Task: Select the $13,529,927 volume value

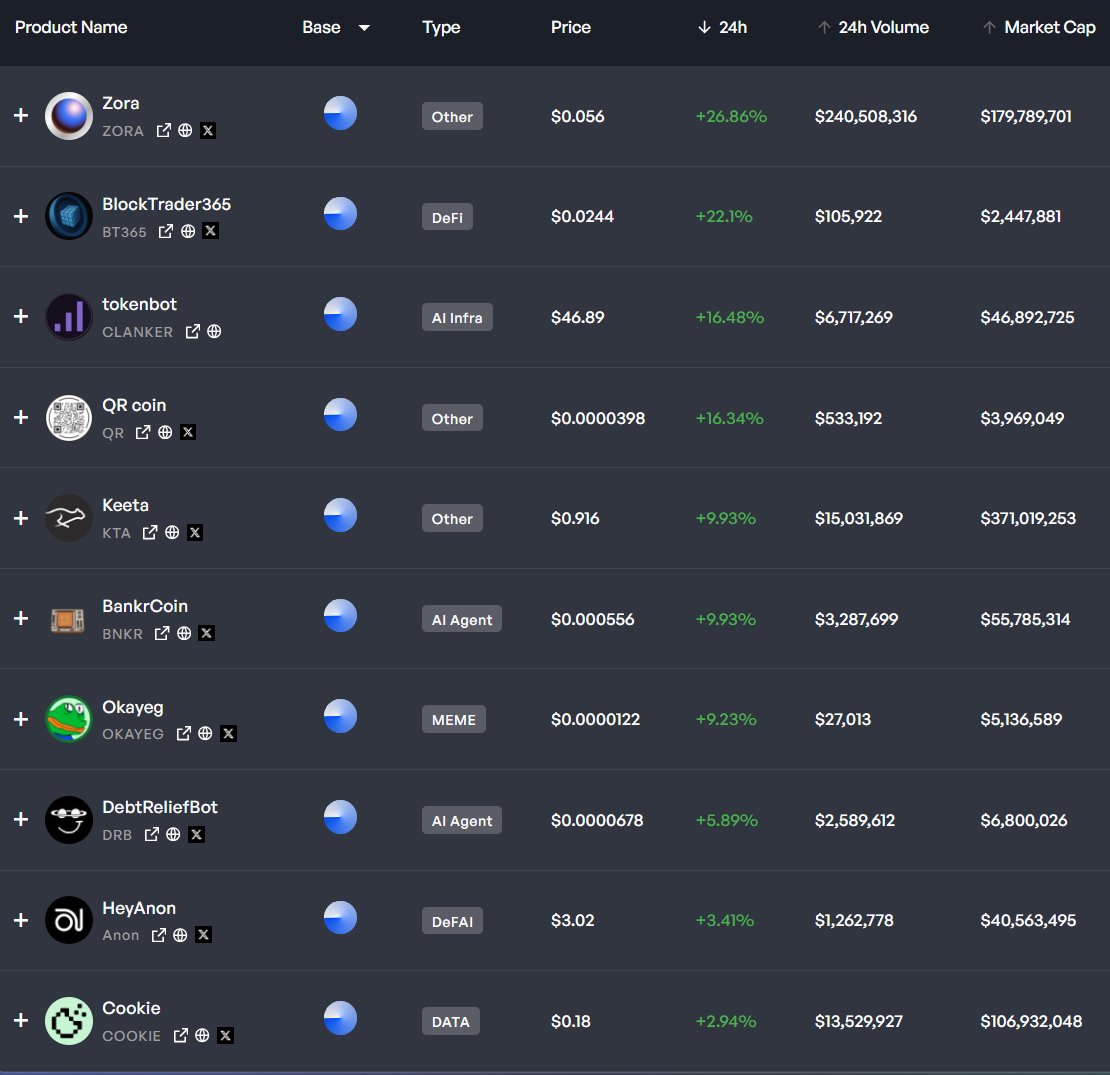Action: click(859, 1021)
